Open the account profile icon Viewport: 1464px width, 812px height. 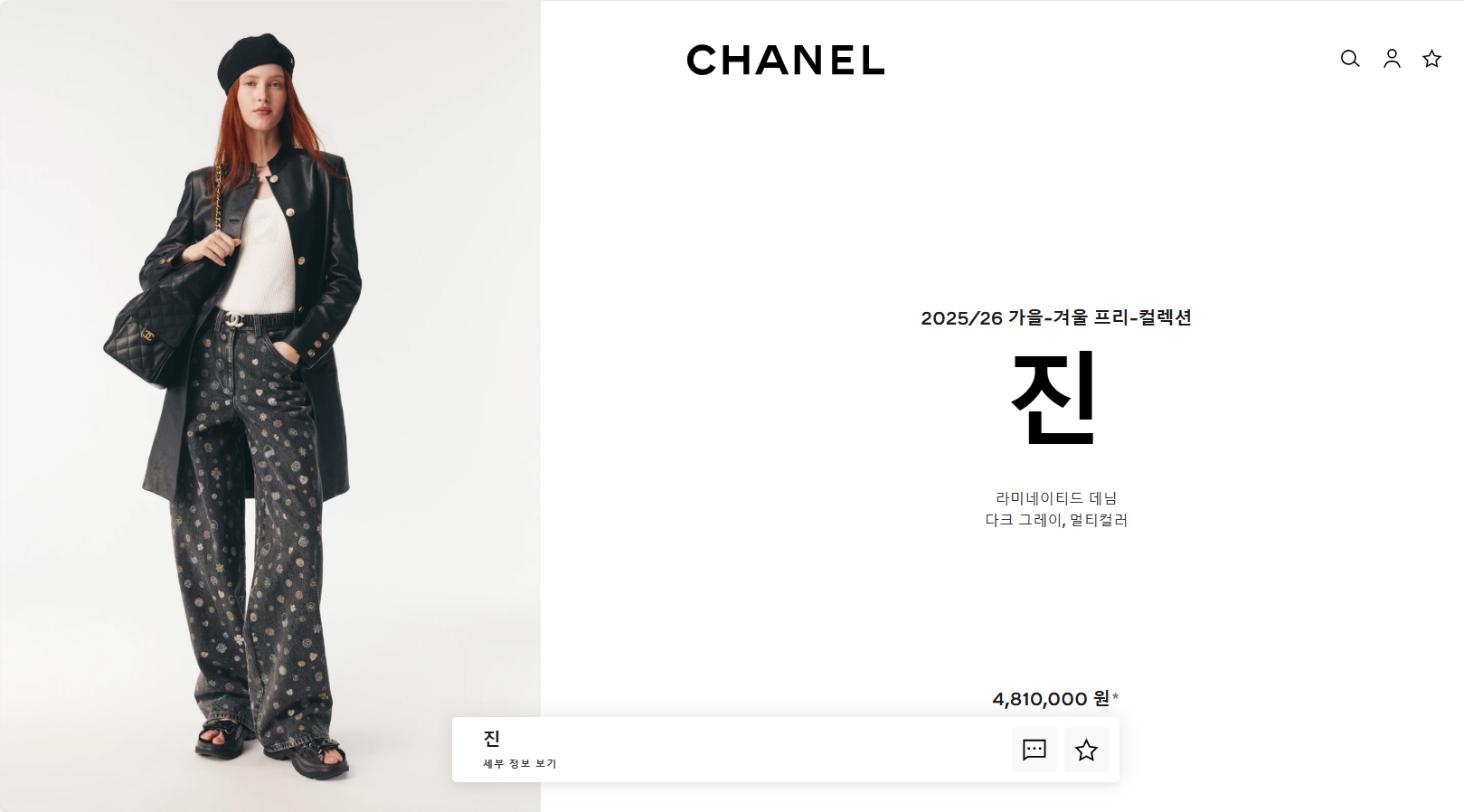[1392, 59]
